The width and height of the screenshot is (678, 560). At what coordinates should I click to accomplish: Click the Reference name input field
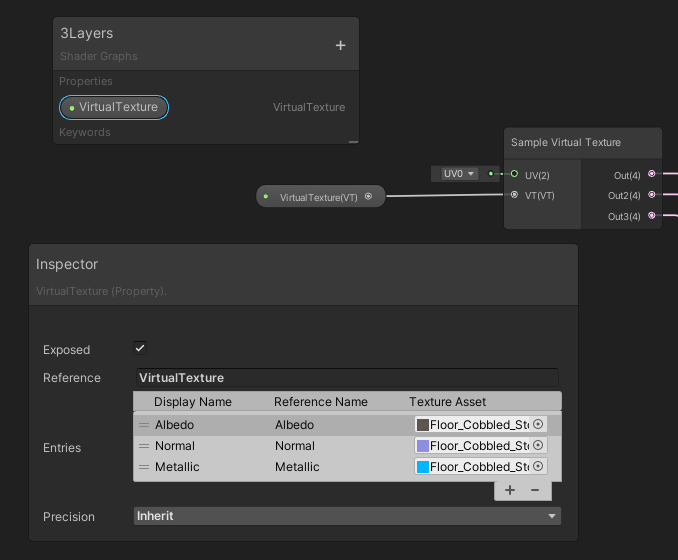[x=347, y=378]
